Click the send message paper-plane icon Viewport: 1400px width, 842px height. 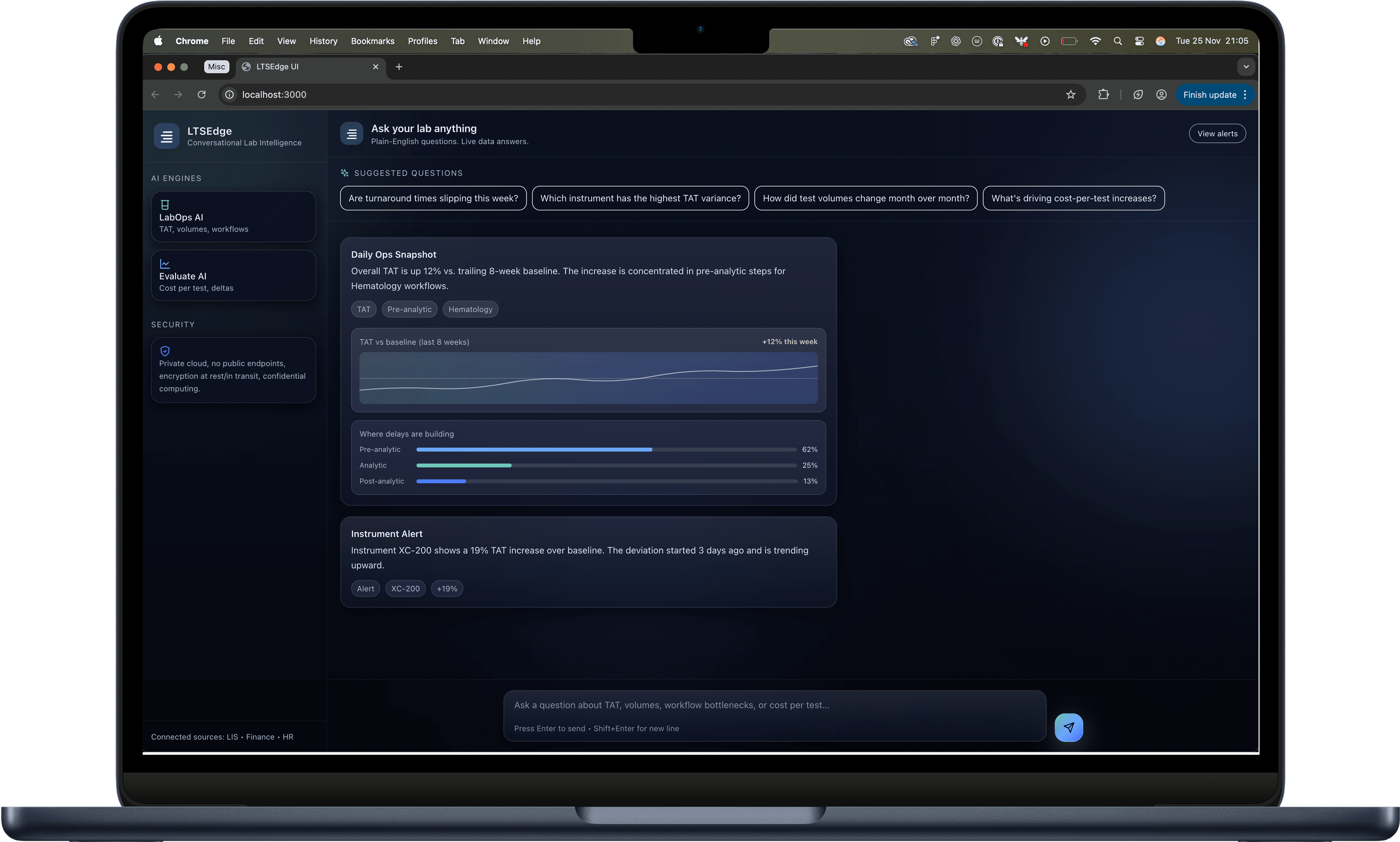[1068, 727]
